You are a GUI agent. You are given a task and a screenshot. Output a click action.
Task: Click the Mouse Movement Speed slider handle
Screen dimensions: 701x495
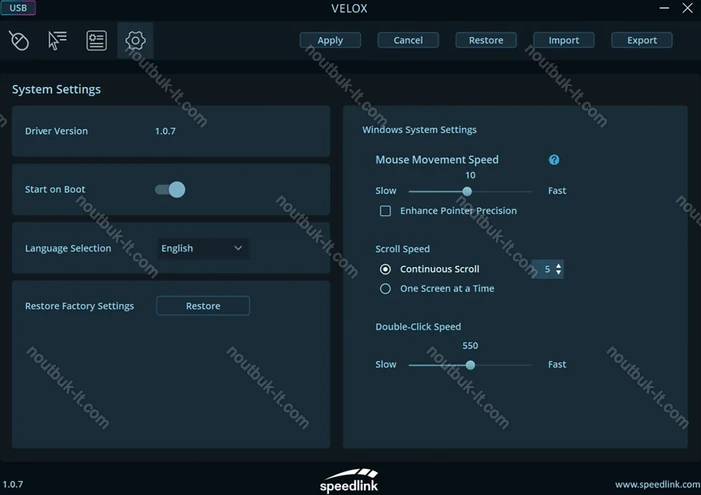(467, 191)
